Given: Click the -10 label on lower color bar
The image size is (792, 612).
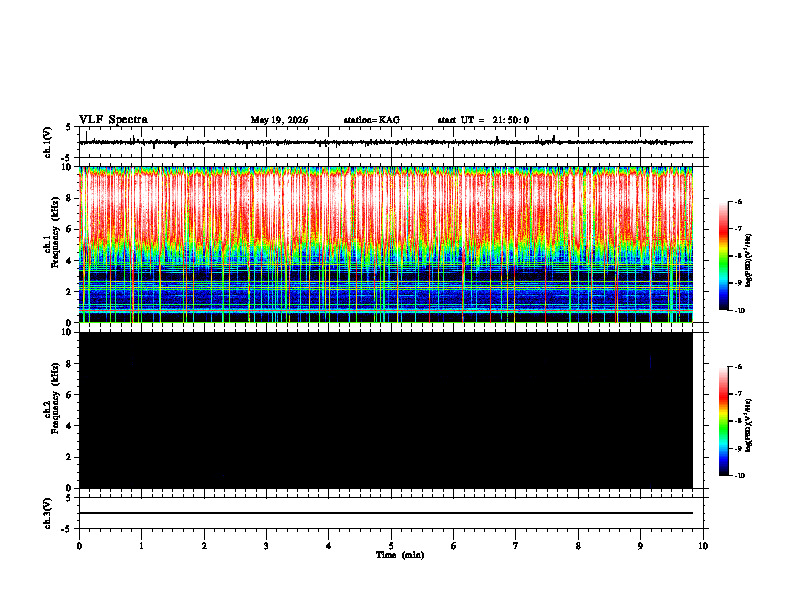Looking at the screenshot, I should coord(739,476).
